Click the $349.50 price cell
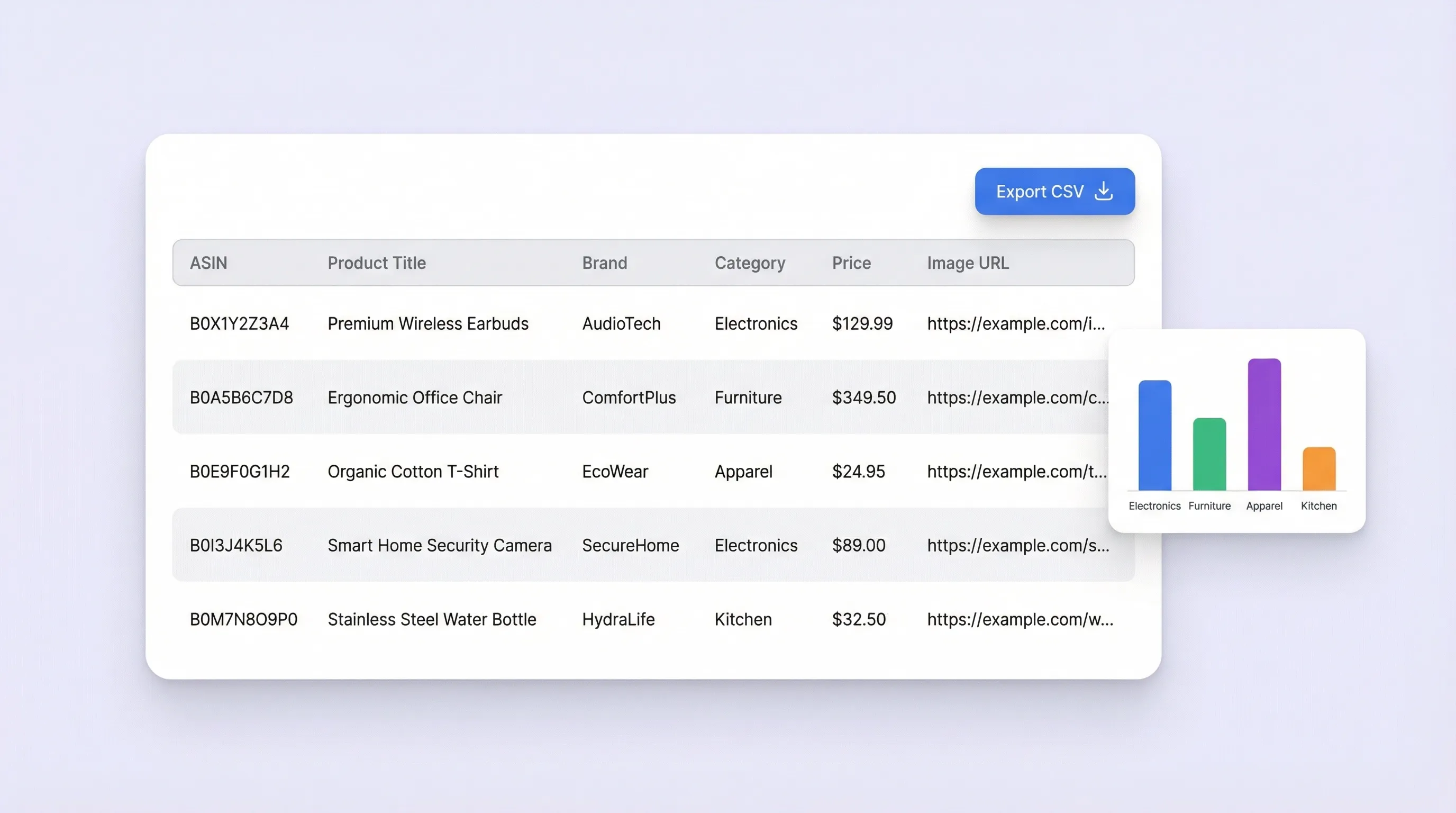 click(863, 398)
